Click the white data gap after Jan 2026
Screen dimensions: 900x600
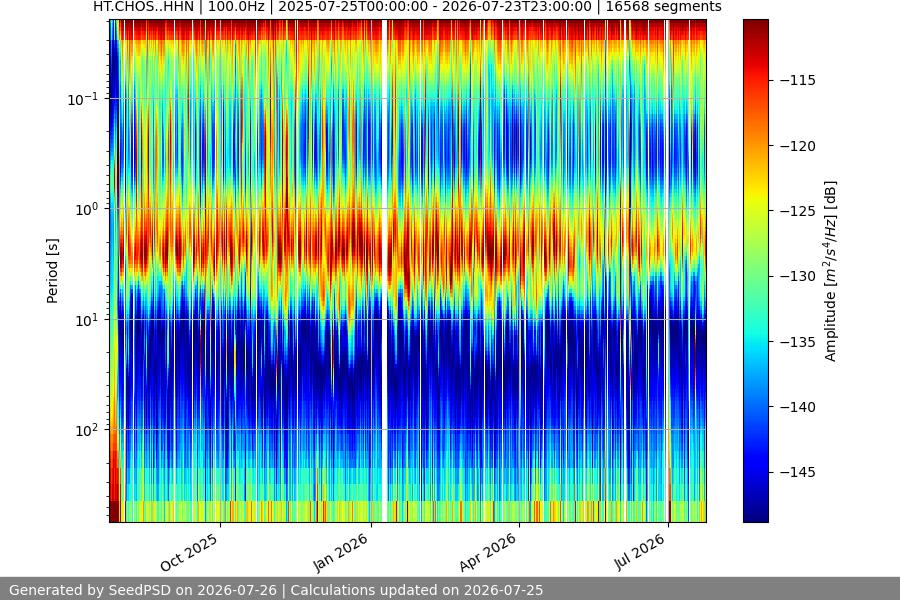(385, 271)
